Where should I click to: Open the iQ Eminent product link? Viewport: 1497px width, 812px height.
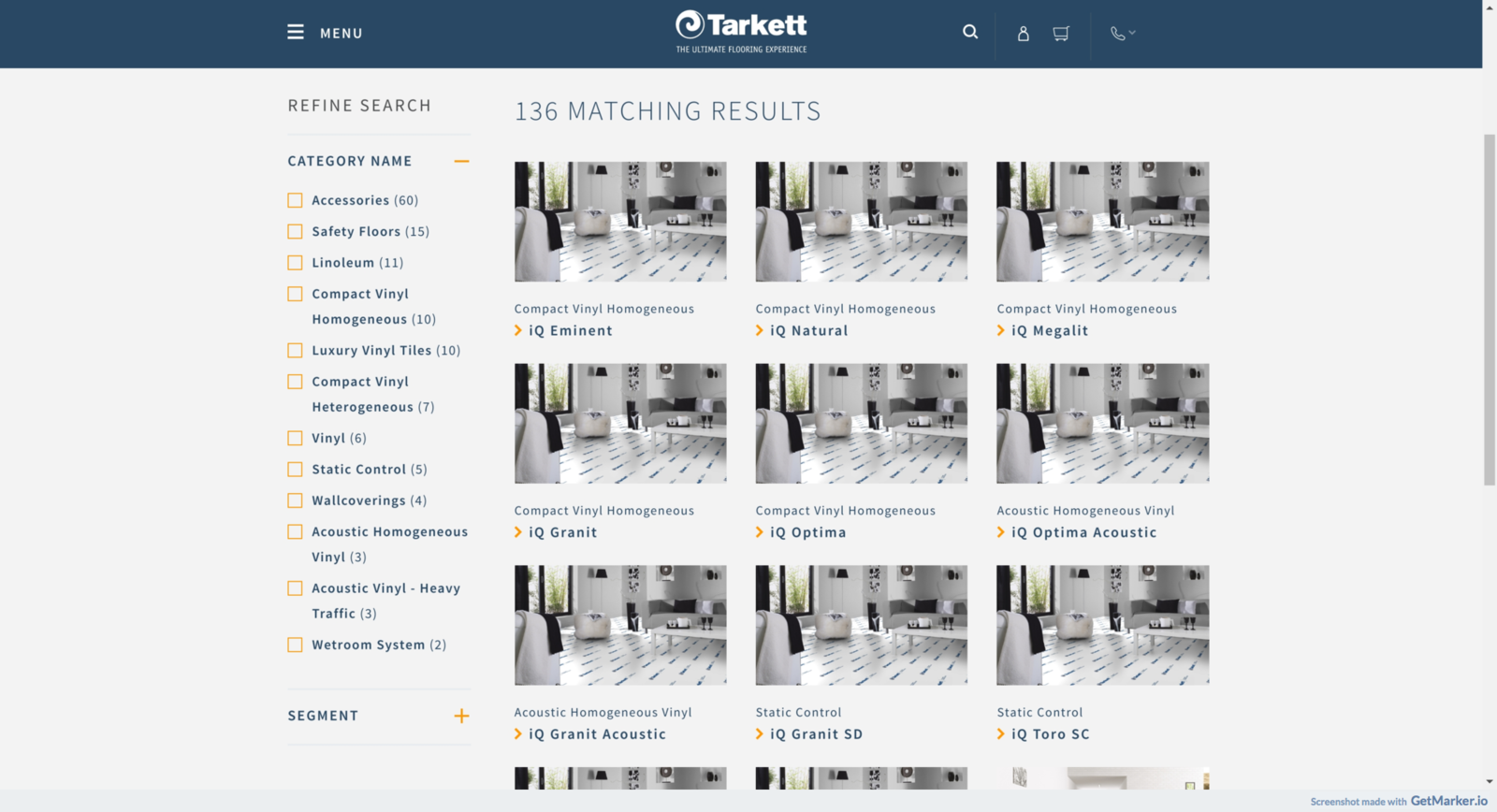pyautogui.click(x=571, y=330)
